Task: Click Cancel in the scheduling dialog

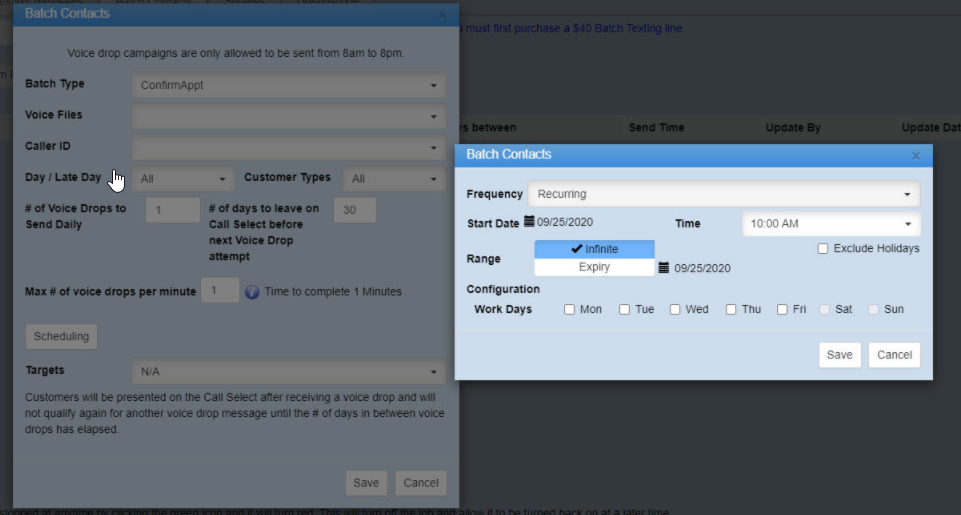Action: (893, 355)
